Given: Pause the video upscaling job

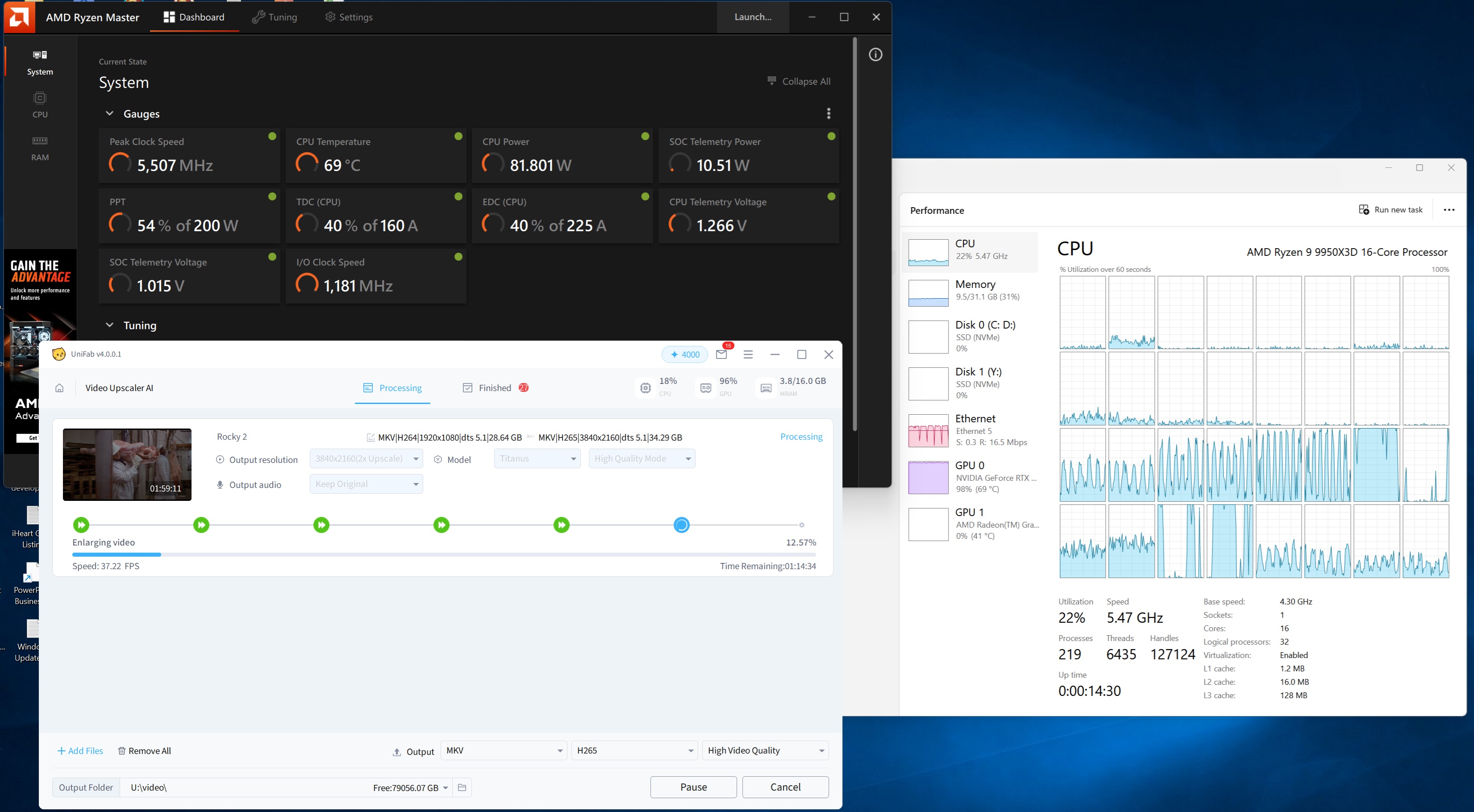Looking at the screenshot, I should pyautogui.click(x=693, y=787).
